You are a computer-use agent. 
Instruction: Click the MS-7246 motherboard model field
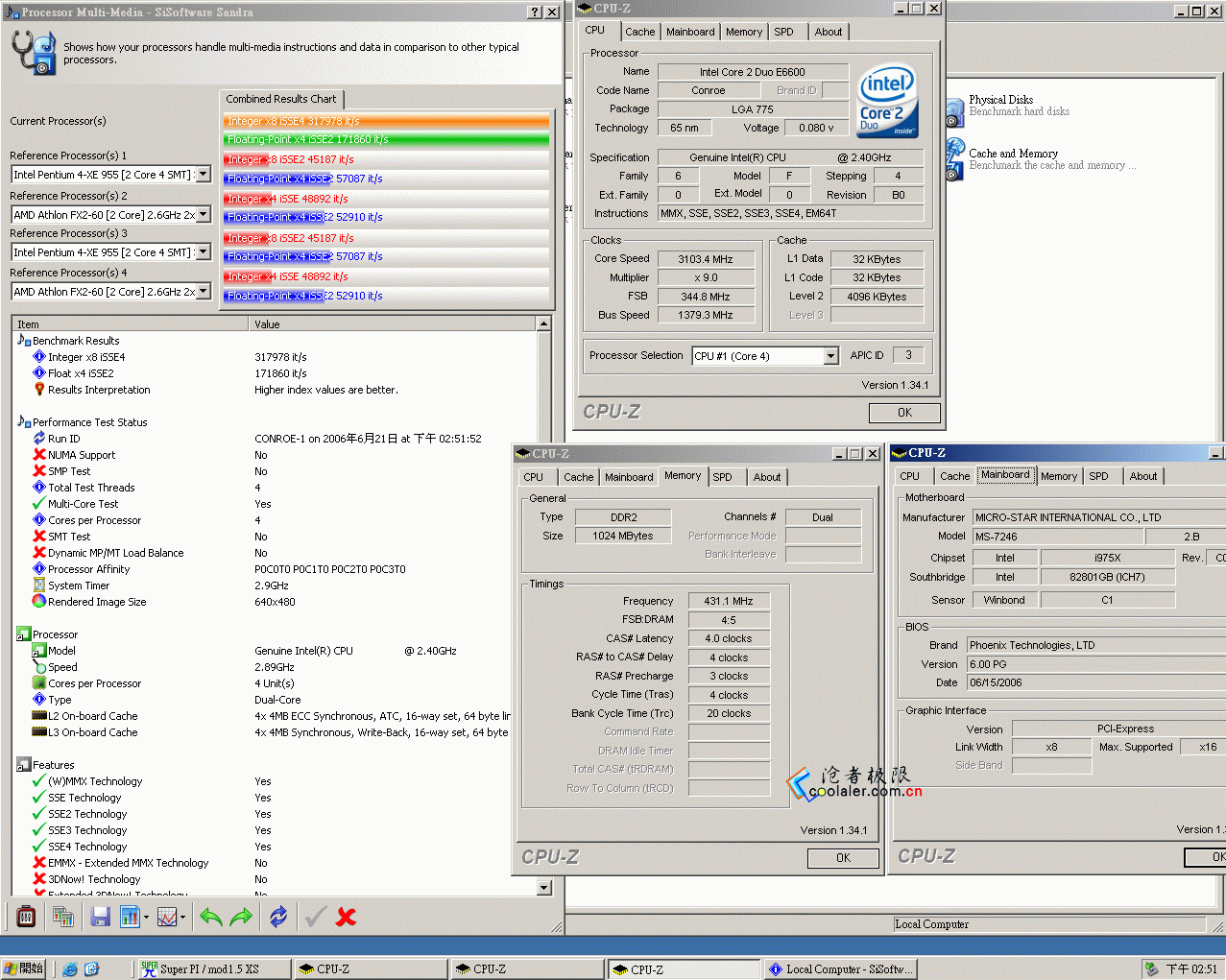click(1058, 537)
